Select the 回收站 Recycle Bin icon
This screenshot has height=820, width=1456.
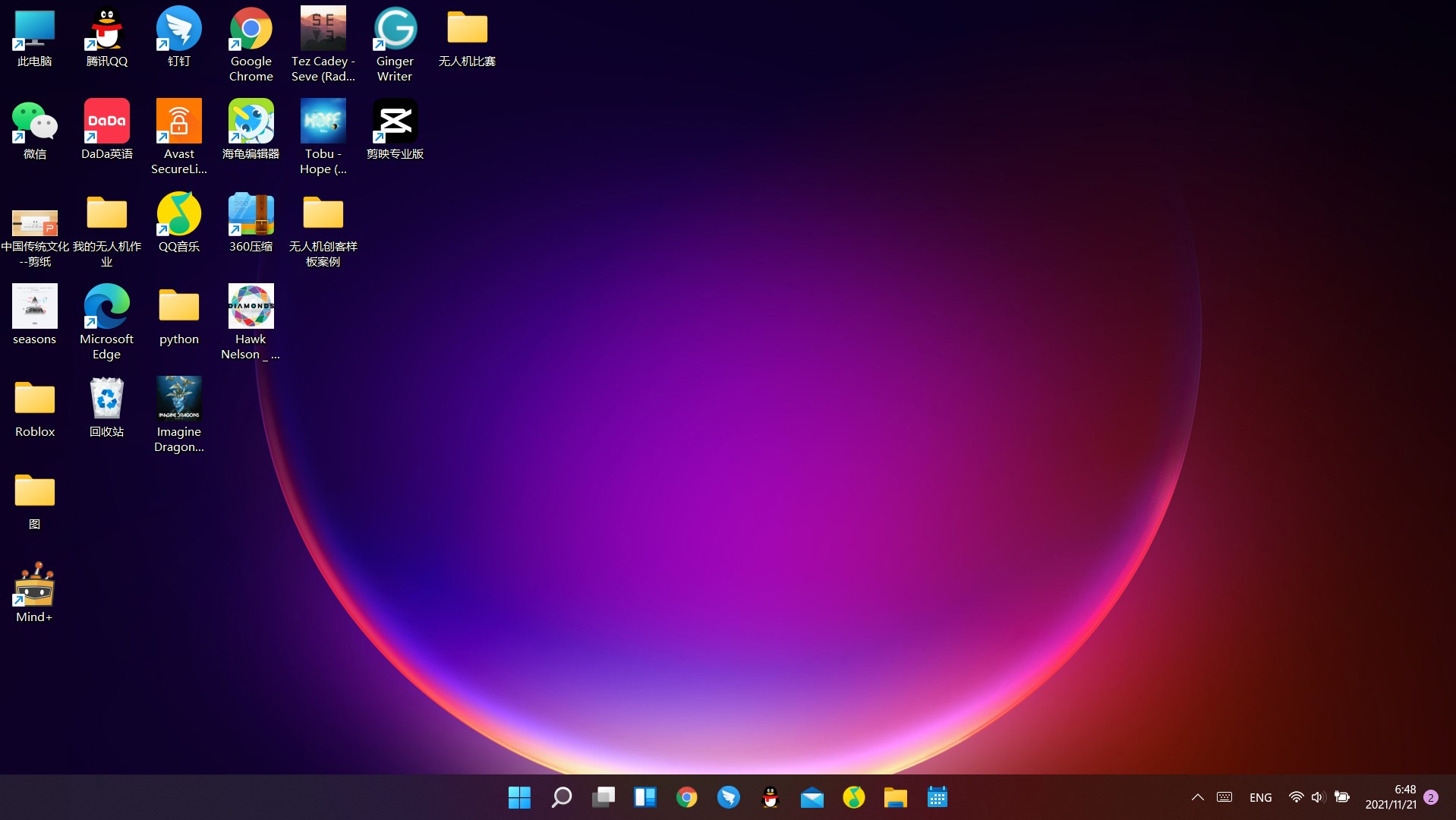[107, 408]
